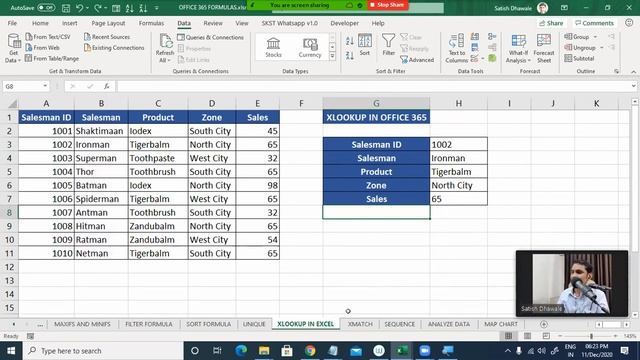640x360 pixels.
Task: Choose From Table/Range
Action: pos(52,58)
